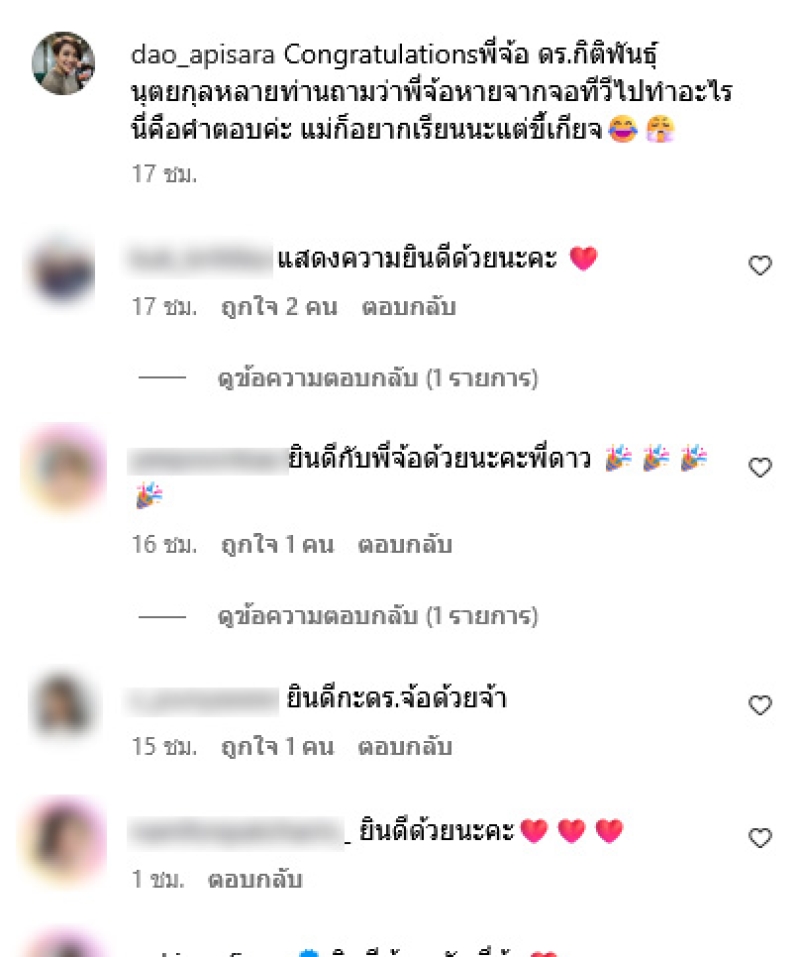The width and height of the screenshot is (800, 957).
Task: Open avatar beside the พี่ดาว comment
Action: click(x=63, y=469)
